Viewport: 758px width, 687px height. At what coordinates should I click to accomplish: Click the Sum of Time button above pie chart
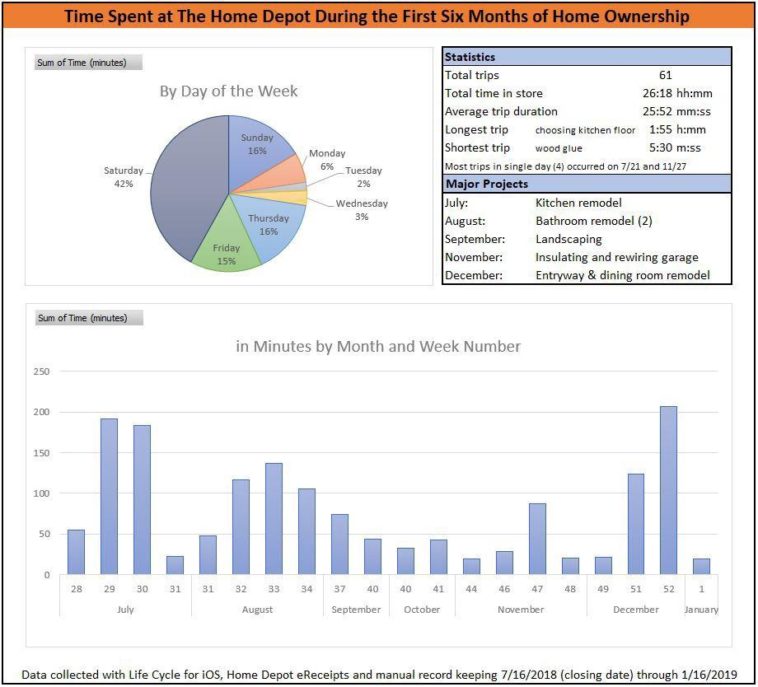pyautogui.click(x=88, y=62)
